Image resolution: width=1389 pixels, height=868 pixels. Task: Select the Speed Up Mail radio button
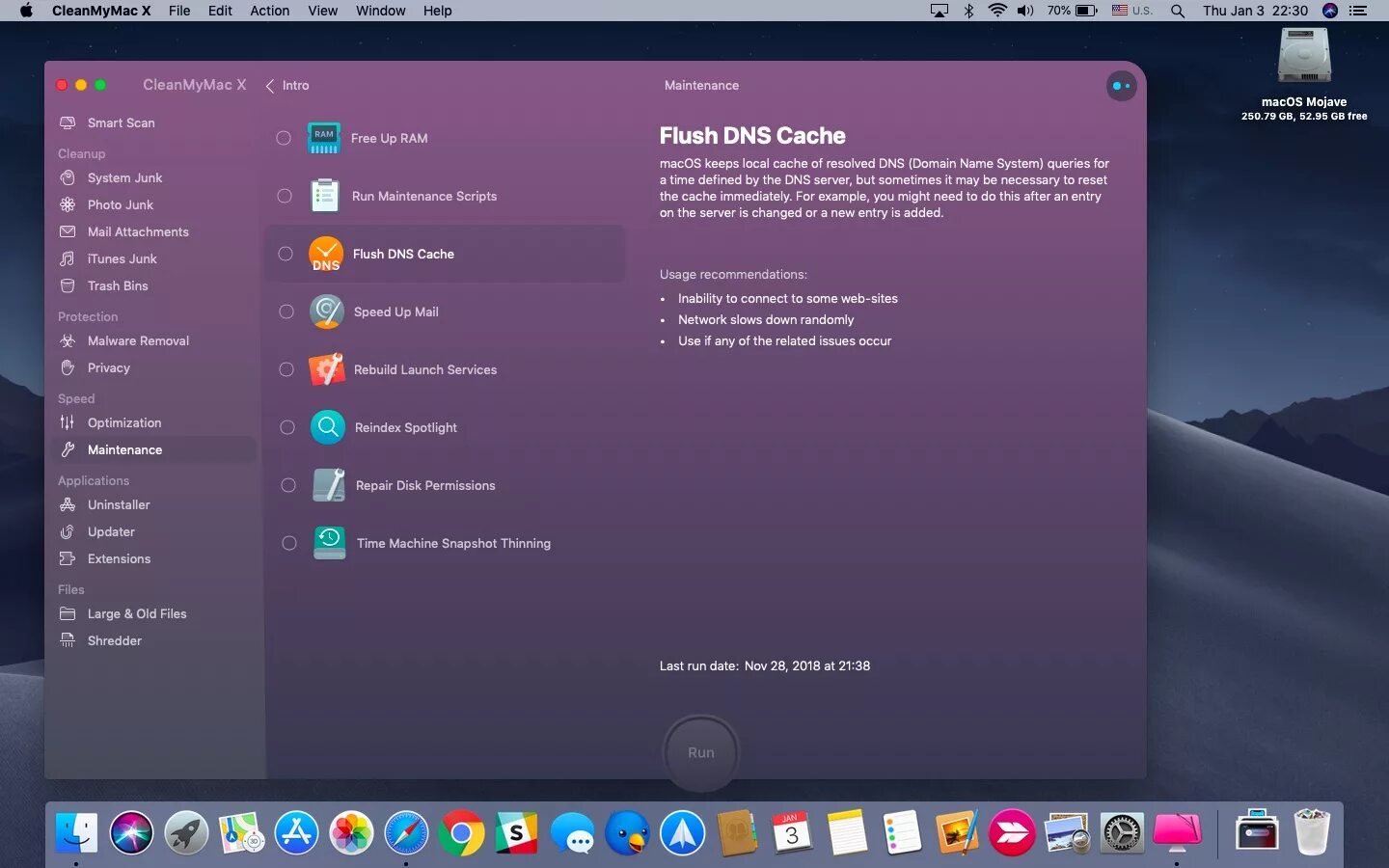tap(286, 312)
